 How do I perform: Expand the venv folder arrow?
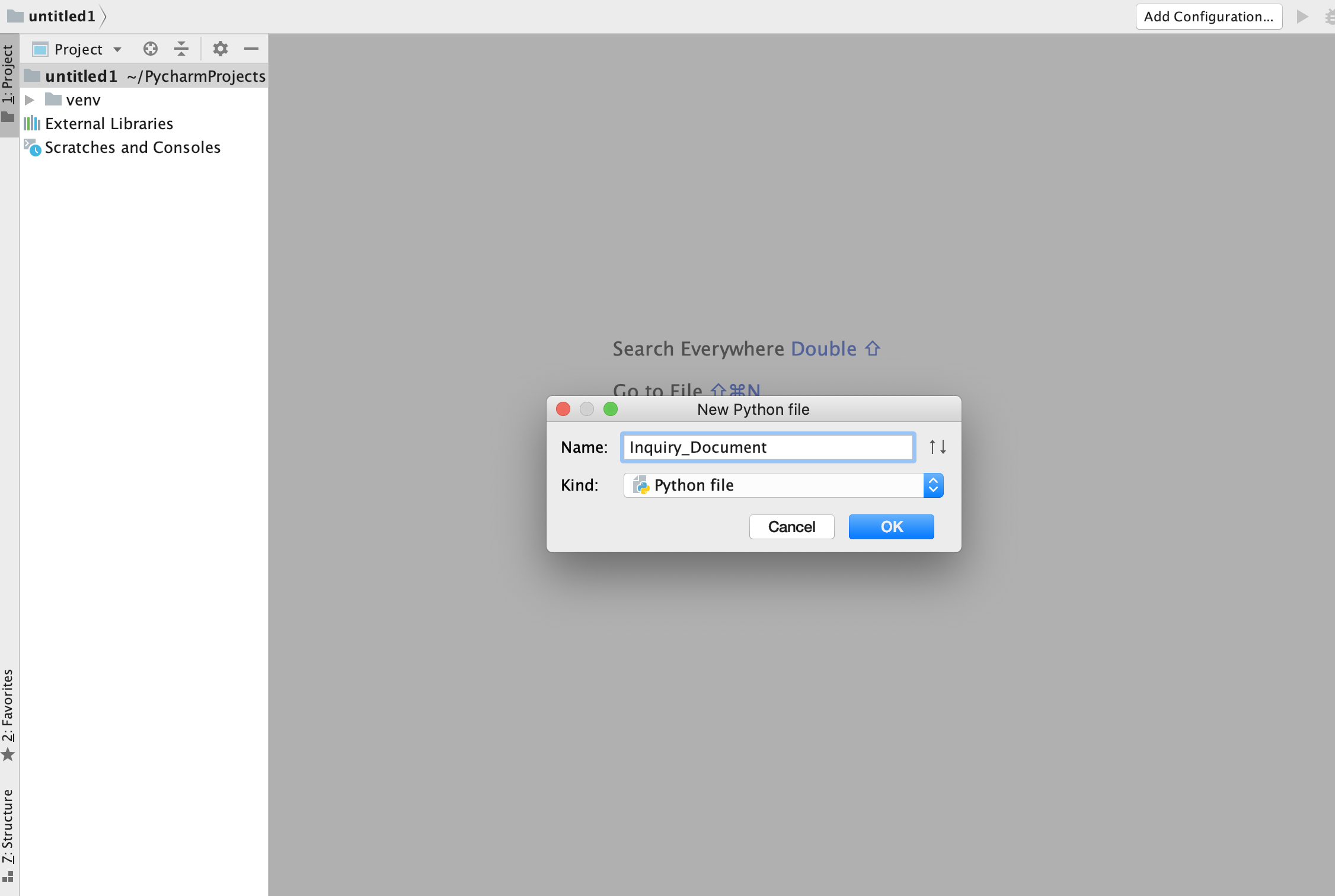click(30, 100)
